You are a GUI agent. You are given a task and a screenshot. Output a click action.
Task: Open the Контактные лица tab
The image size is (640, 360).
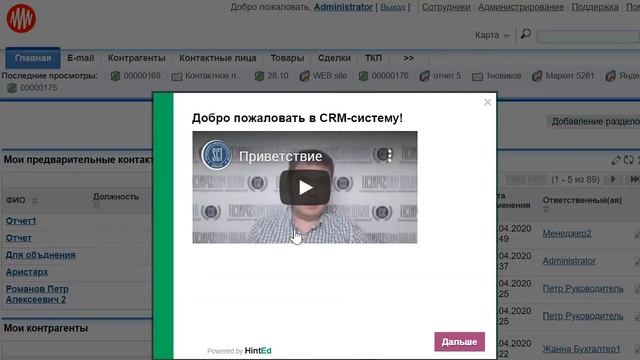pos(218,58)
